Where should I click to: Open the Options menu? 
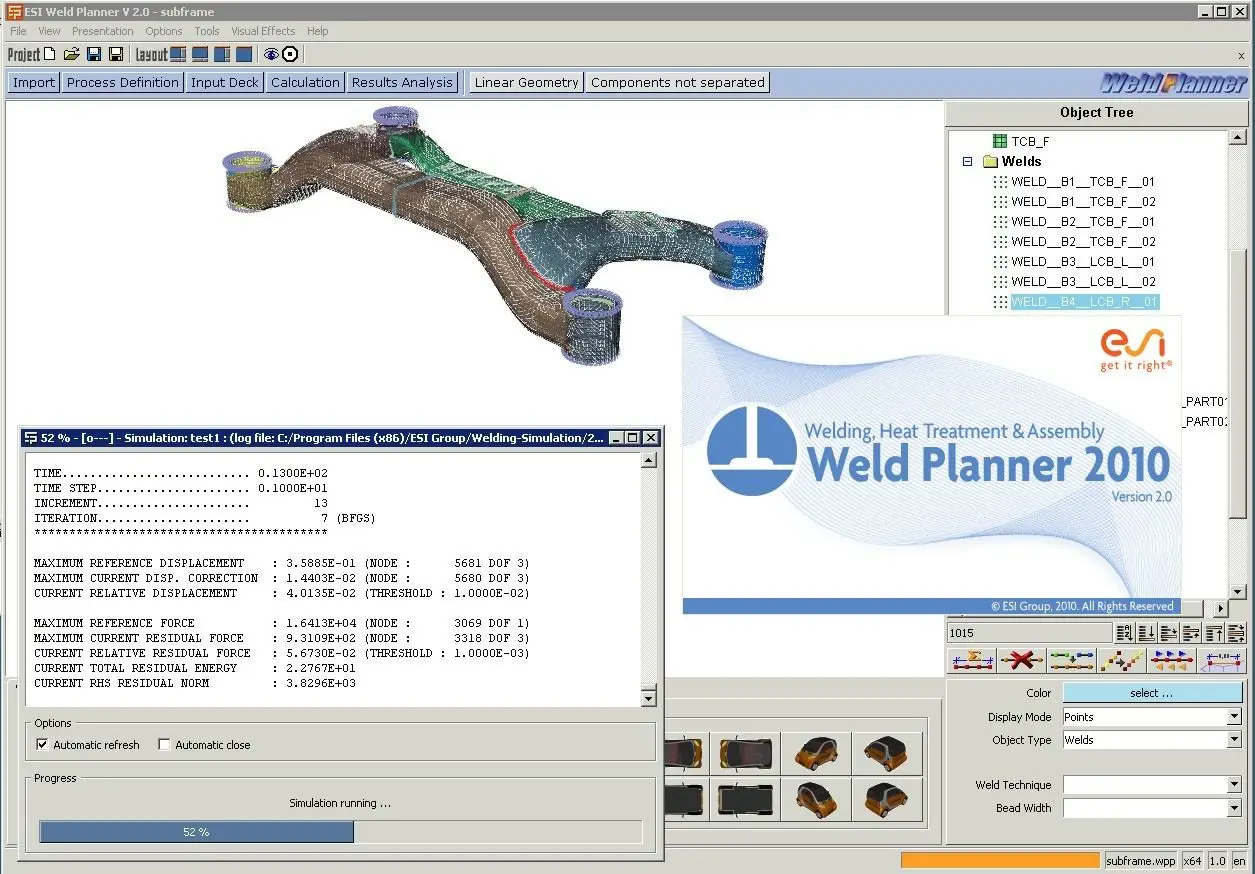(x=164, y=31)
